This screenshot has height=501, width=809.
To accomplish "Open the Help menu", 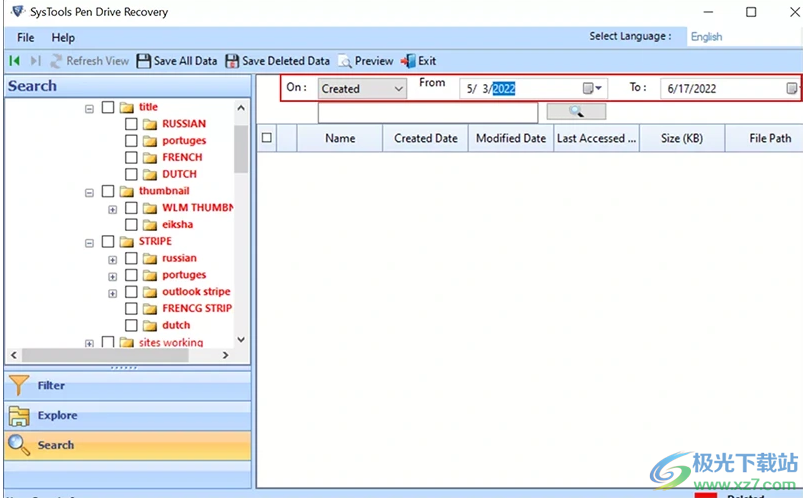I will coord(63,38).
